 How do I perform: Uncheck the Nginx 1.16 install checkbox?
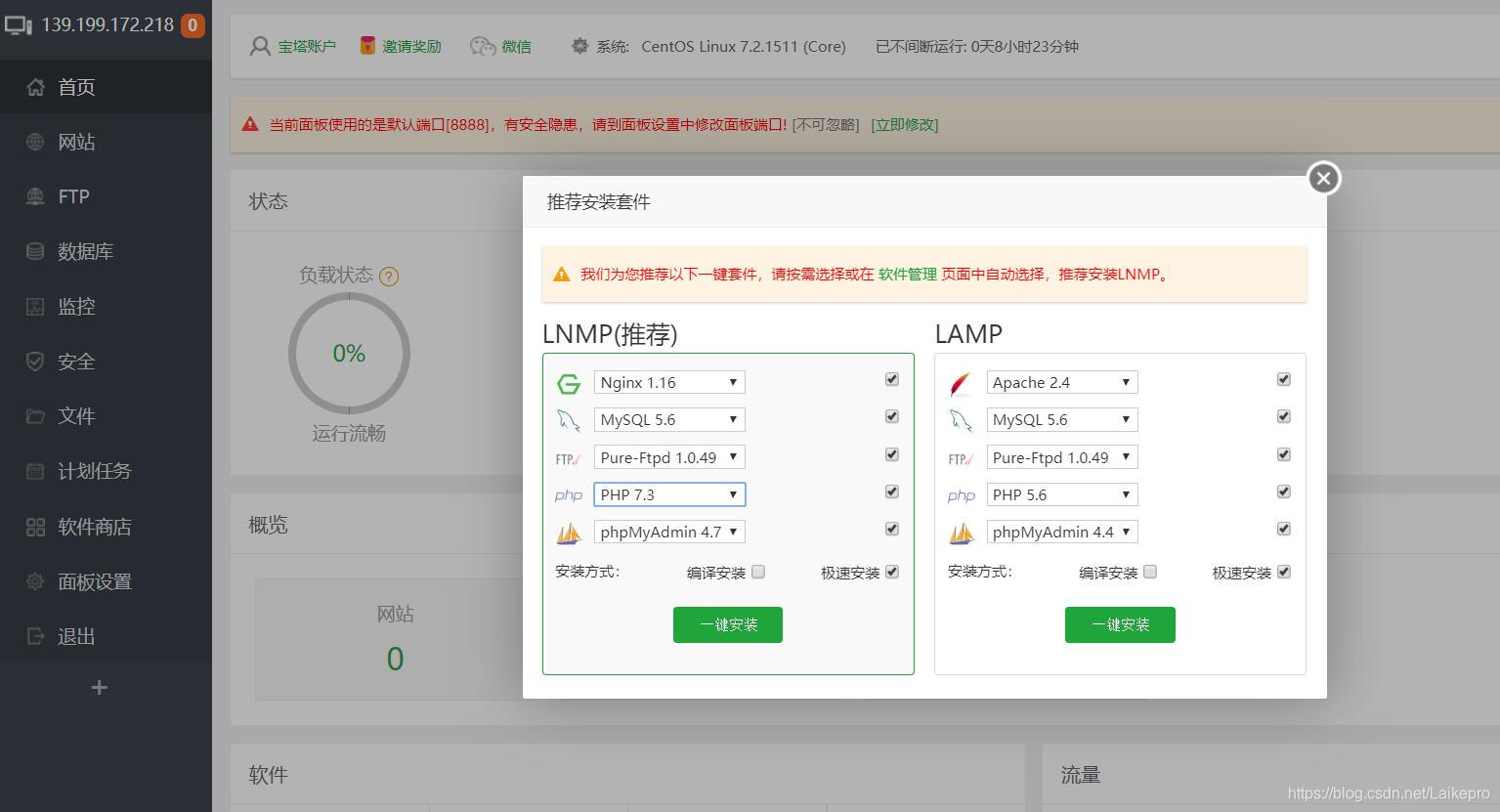click(890, 379)
